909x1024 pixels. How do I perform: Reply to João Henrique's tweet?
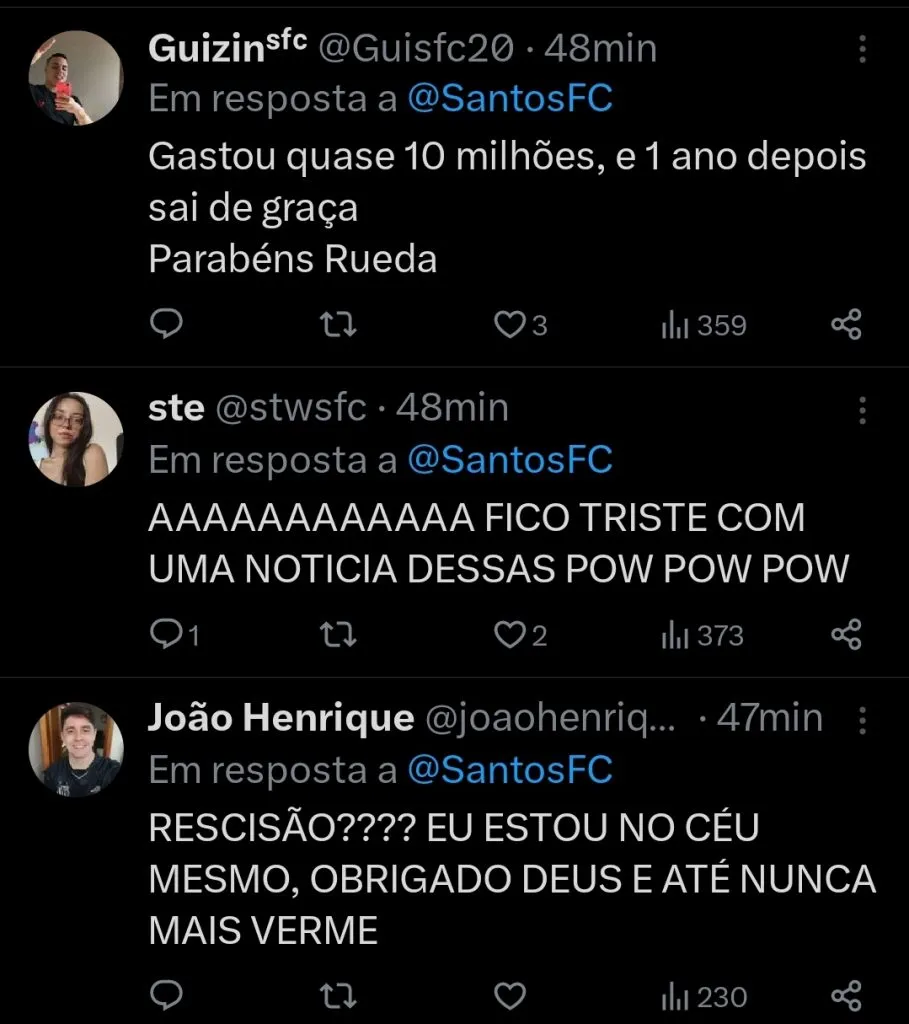(167, 995)
